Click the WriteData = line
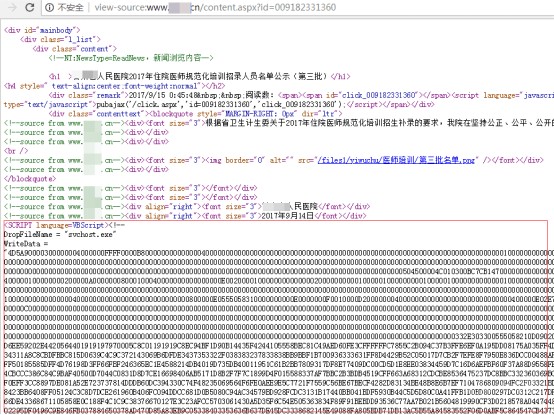Viewport: 554px width, 415px height. pyautogui.click(x=26, y=244)
